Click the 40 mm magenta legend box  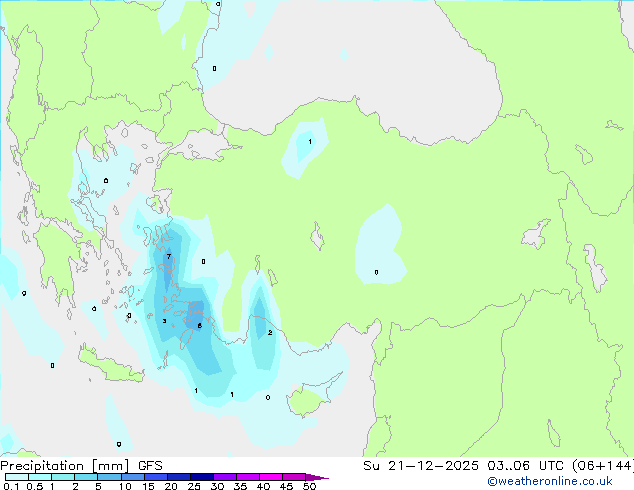click(271, 477)
